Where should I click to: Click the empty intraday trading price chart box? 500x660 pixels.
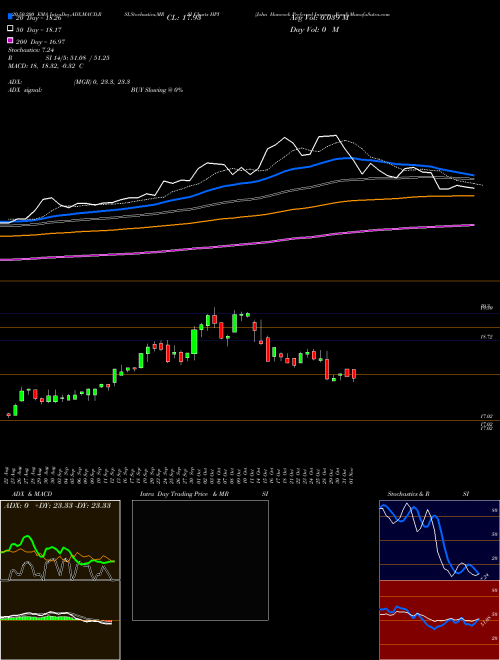pos(200,560)
